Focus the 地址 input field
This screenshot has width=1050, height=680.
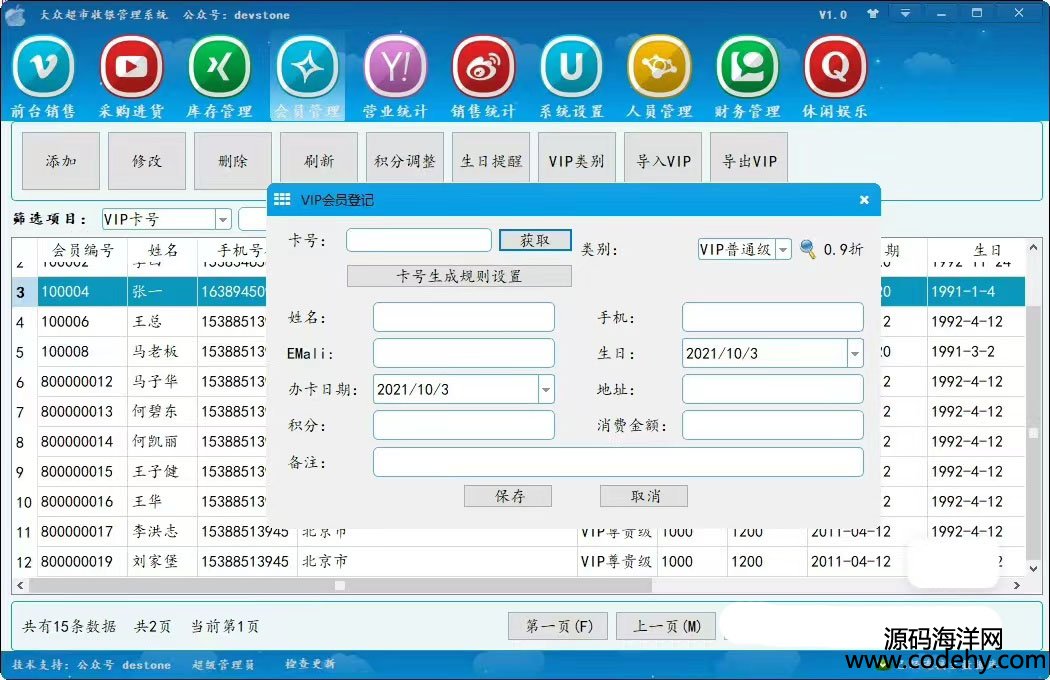pyautogui.click(x=773, y=389)
